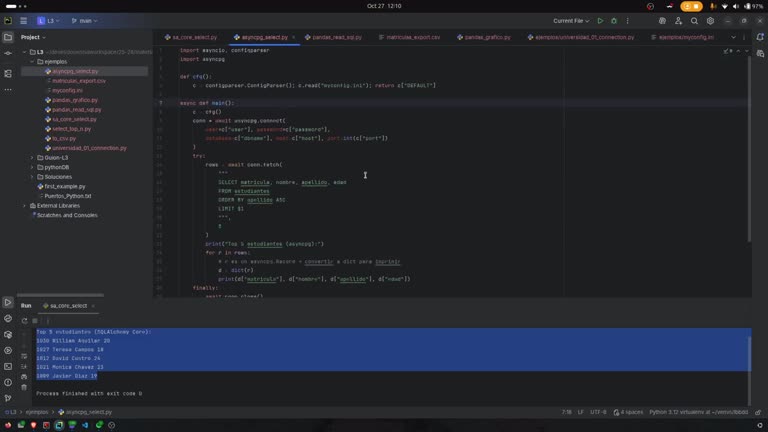Close the asyncpg_select.py editor tab
This screenshot has width=768, height=432.
pyautogui.click(x=293, y=37)
